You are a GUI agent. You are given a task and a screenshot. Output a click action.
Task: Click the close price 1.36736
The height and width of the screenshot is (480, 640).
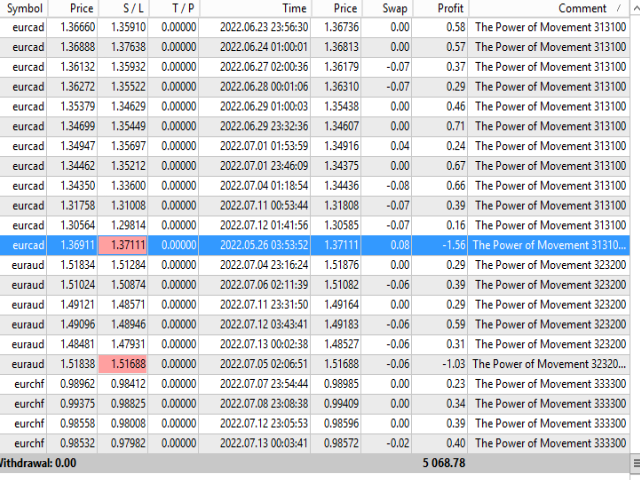pos(341,27)
